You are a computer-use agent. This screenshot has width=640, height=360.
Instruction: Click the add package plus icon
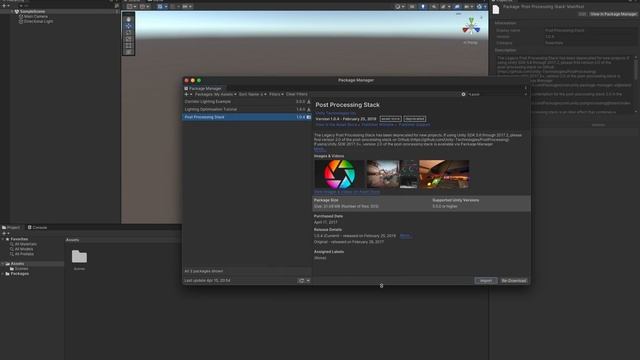point(187,94)
